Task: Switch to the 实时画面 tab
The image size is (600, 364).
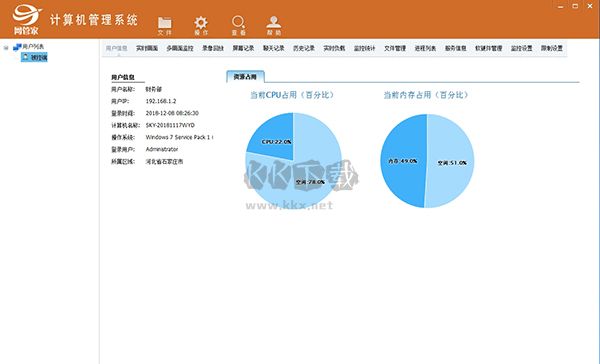Action: coord(147,48)
